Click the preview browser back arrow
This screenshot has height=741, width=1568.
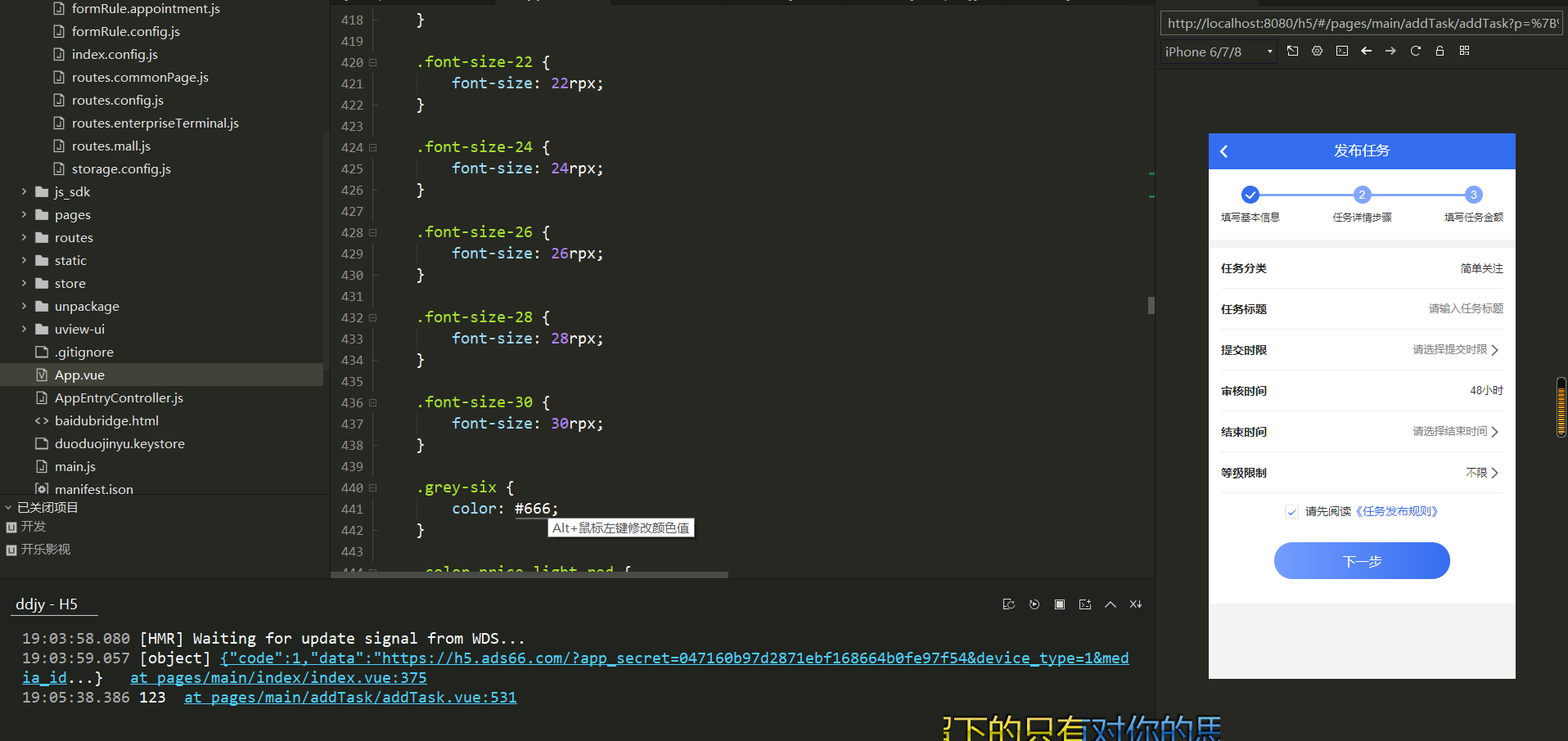tap(1366, 51)
